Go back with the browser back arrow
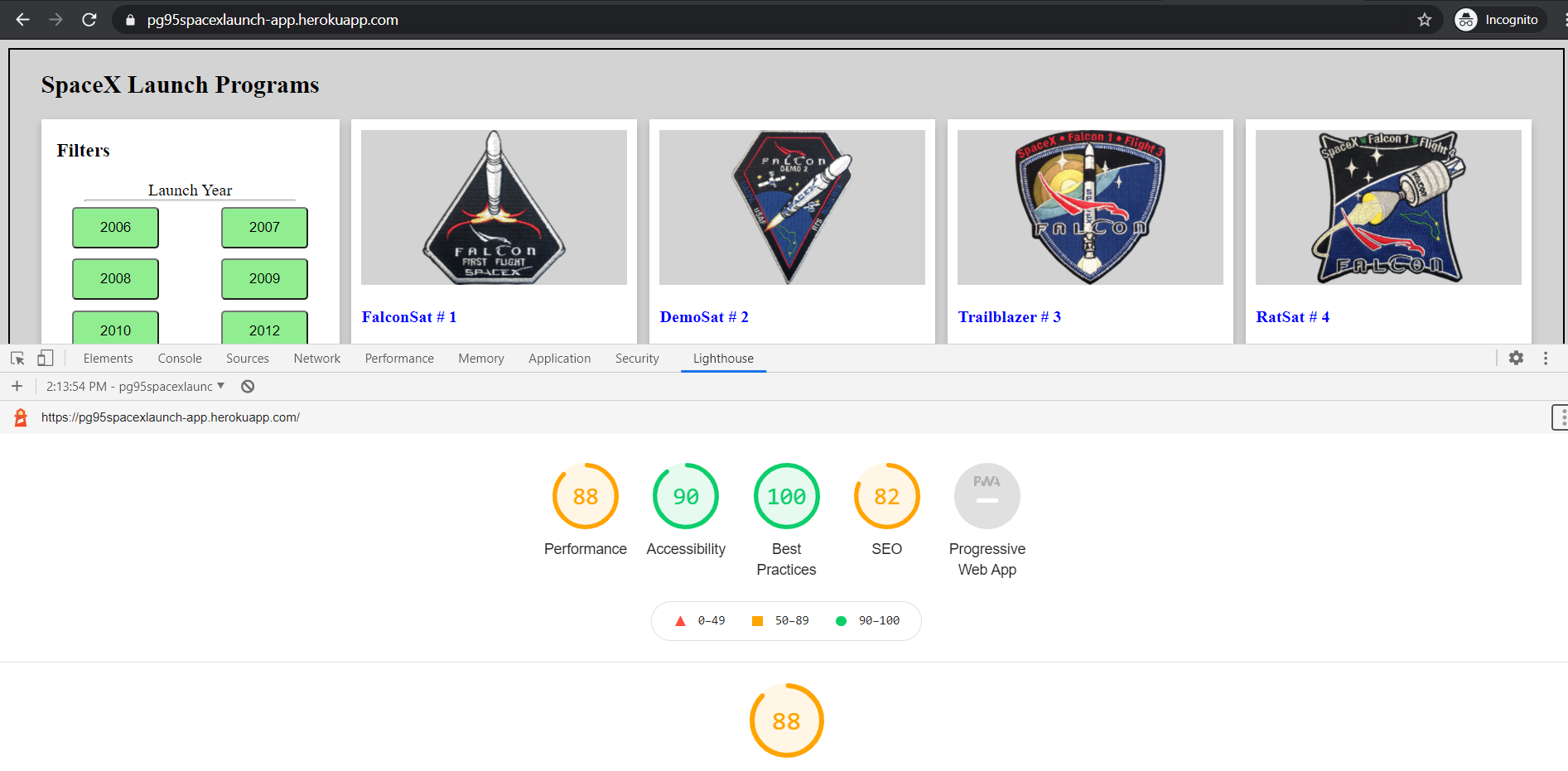This screenshot has width=1568, height=771. [x=22, y=20]
